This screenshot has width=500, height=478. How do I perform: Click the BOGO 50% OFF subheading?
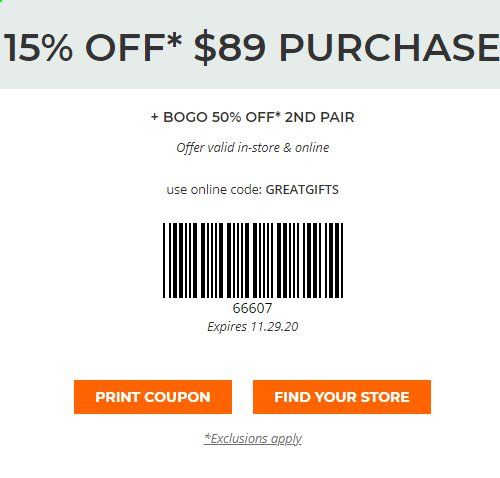pyautogui.click(x=253, y=117)
